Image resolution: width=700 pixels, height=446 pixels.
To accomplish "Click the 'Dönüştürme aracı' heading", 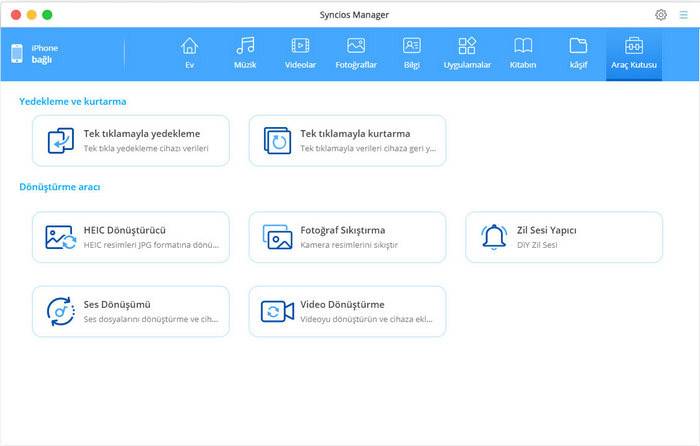I will [x=59, y=187].
